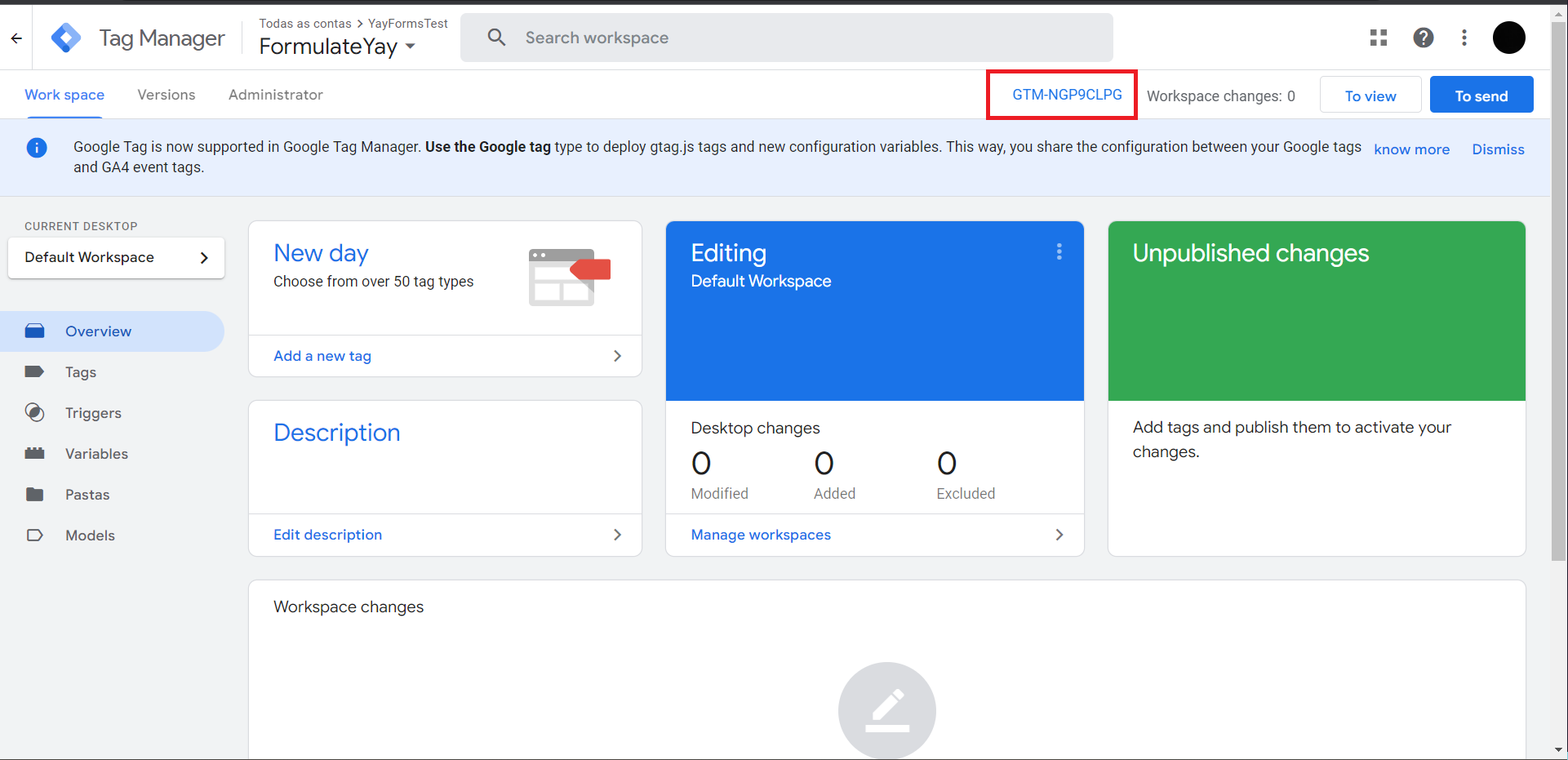Open the Pastas folder section

pos(87,494)
